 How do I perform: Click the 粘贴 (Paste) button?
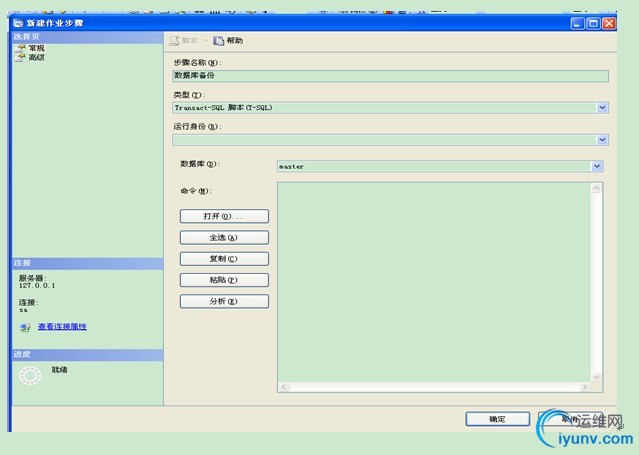(x=224, y=280)
